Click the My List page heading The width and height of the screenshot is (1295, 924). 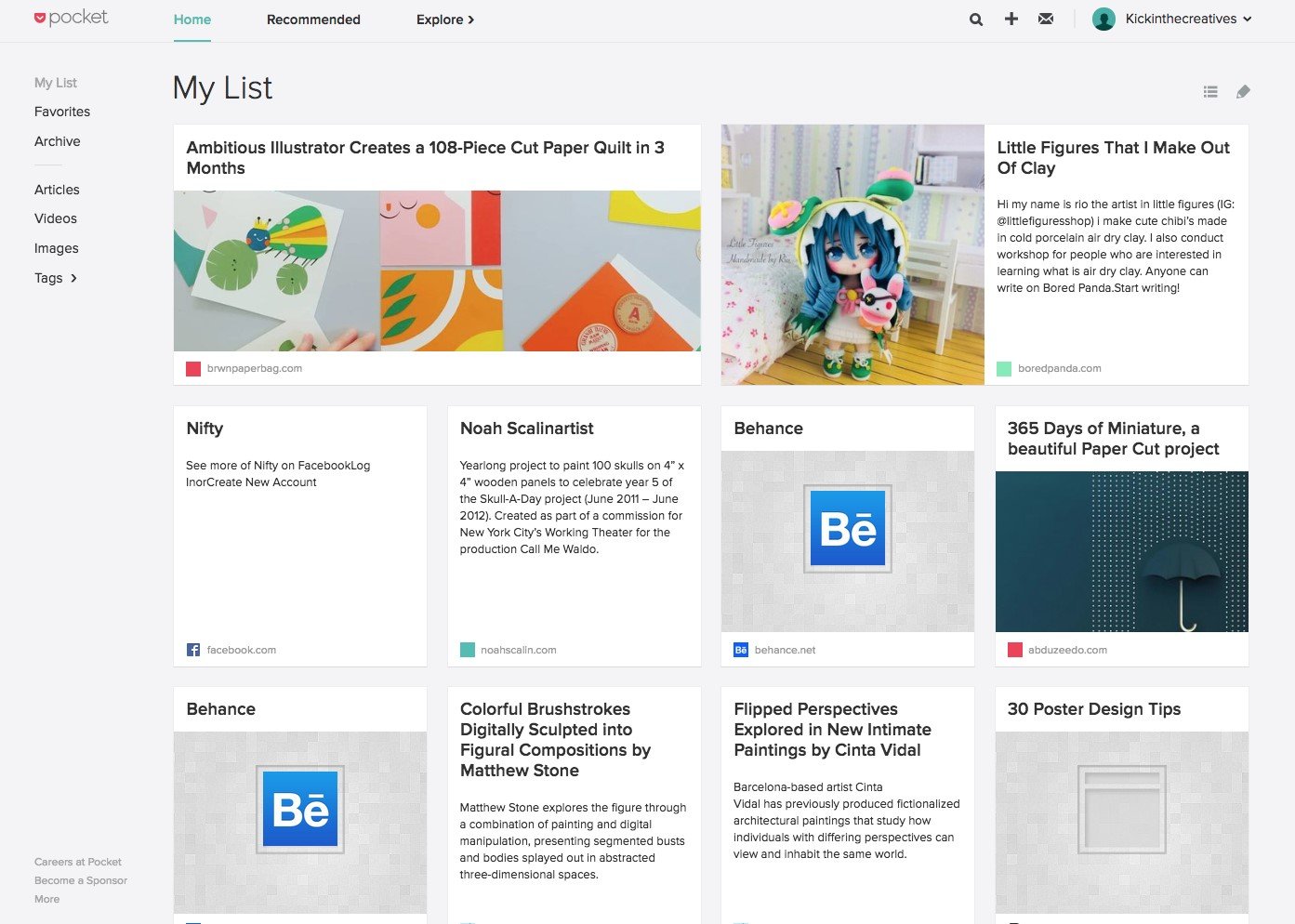pos(222,88)
